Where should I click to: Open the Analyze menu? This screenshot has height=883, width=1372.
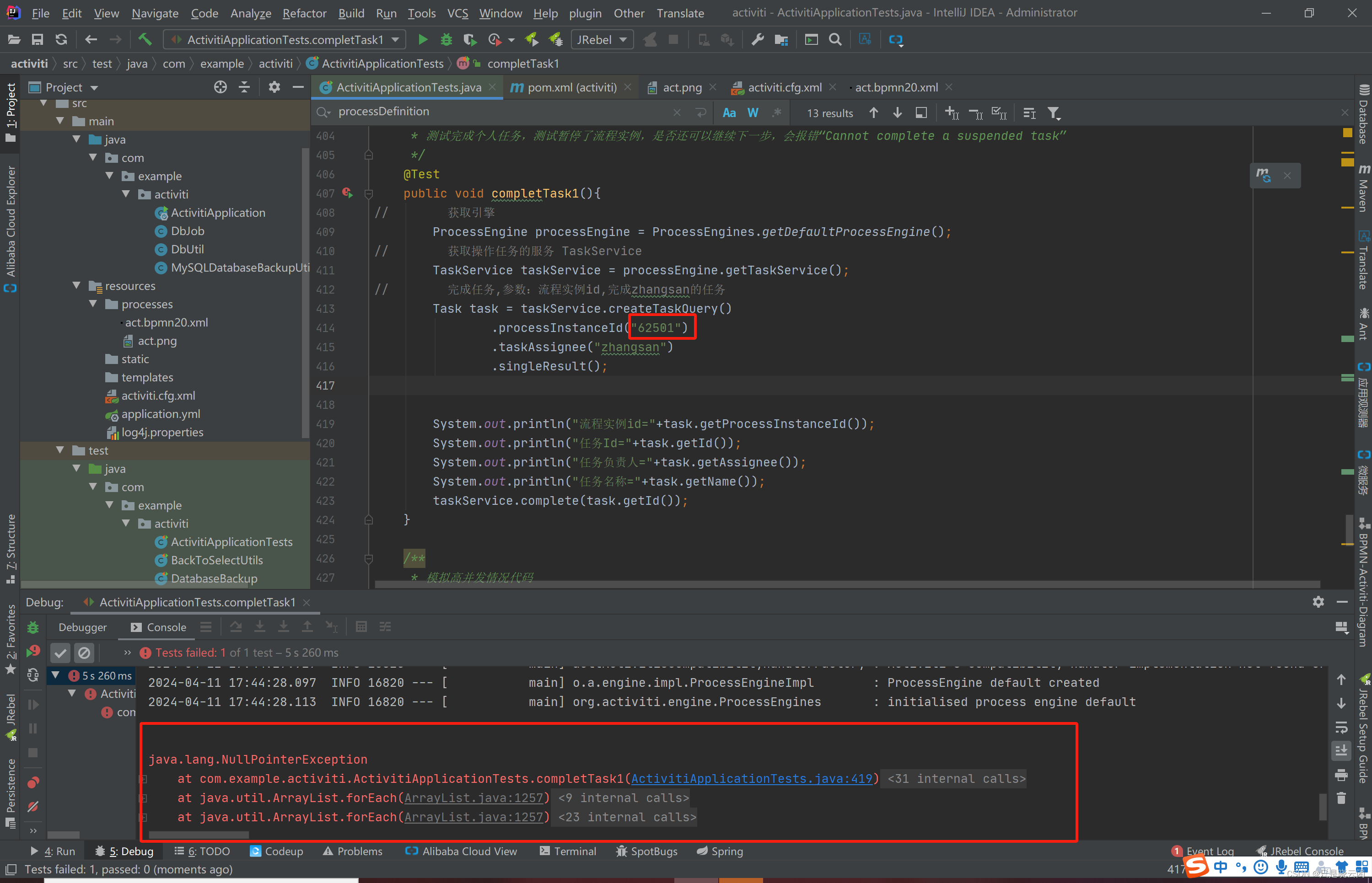tap(250, 13)
